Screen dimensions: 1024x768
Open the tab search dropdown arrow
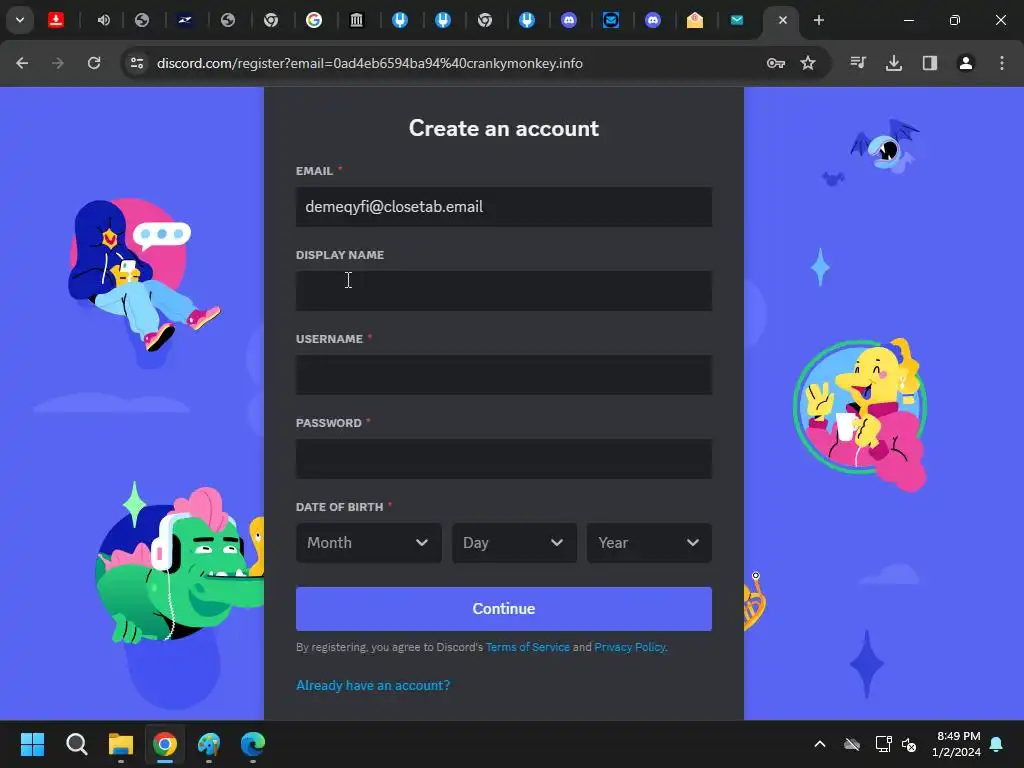point(20,20)
